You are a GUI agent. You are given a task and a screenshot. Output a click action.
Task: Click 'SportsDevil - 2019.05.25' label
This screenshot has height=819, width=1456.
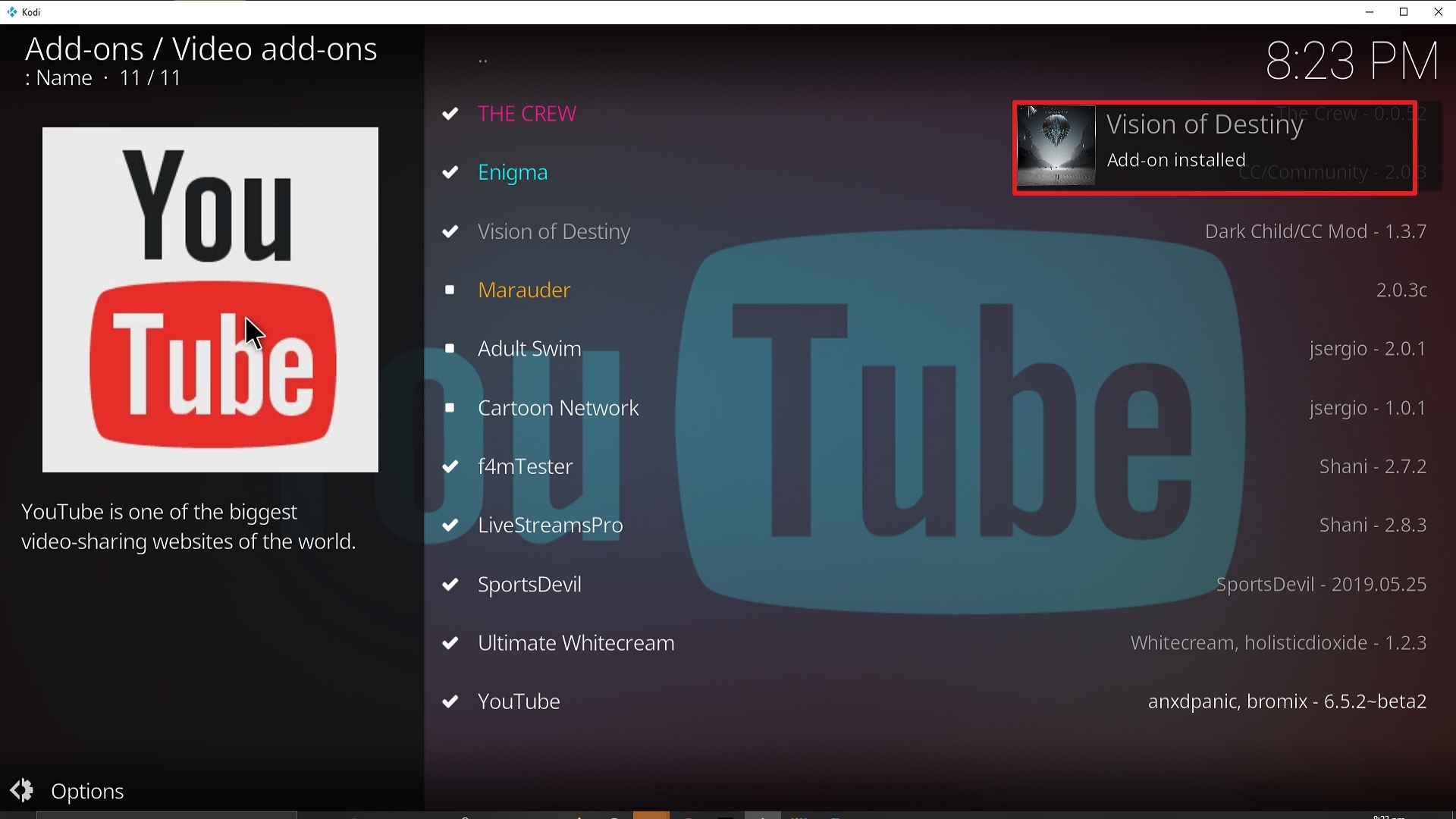1321,585
